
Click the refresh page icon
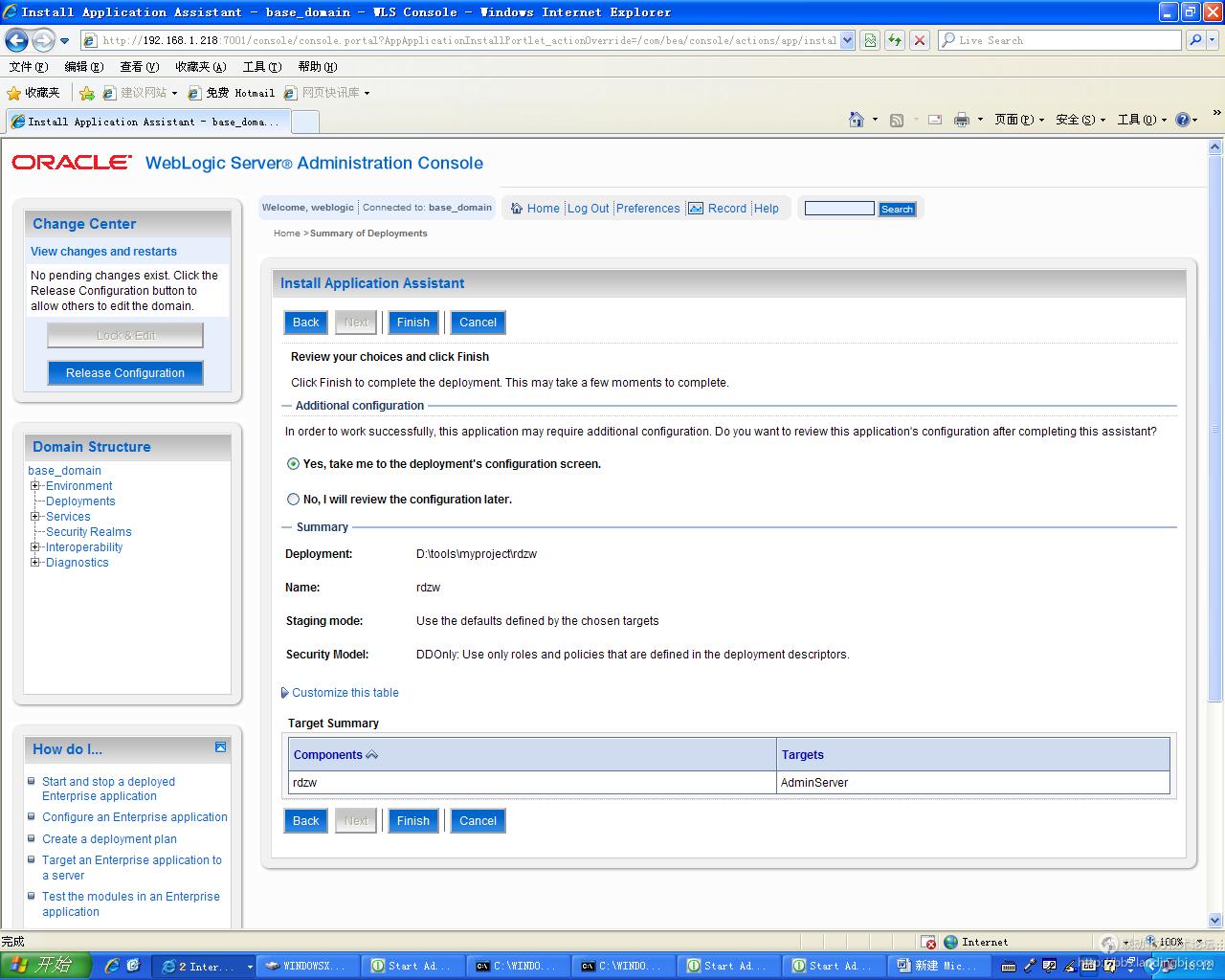pyautogui.click(x=895, y=40)
